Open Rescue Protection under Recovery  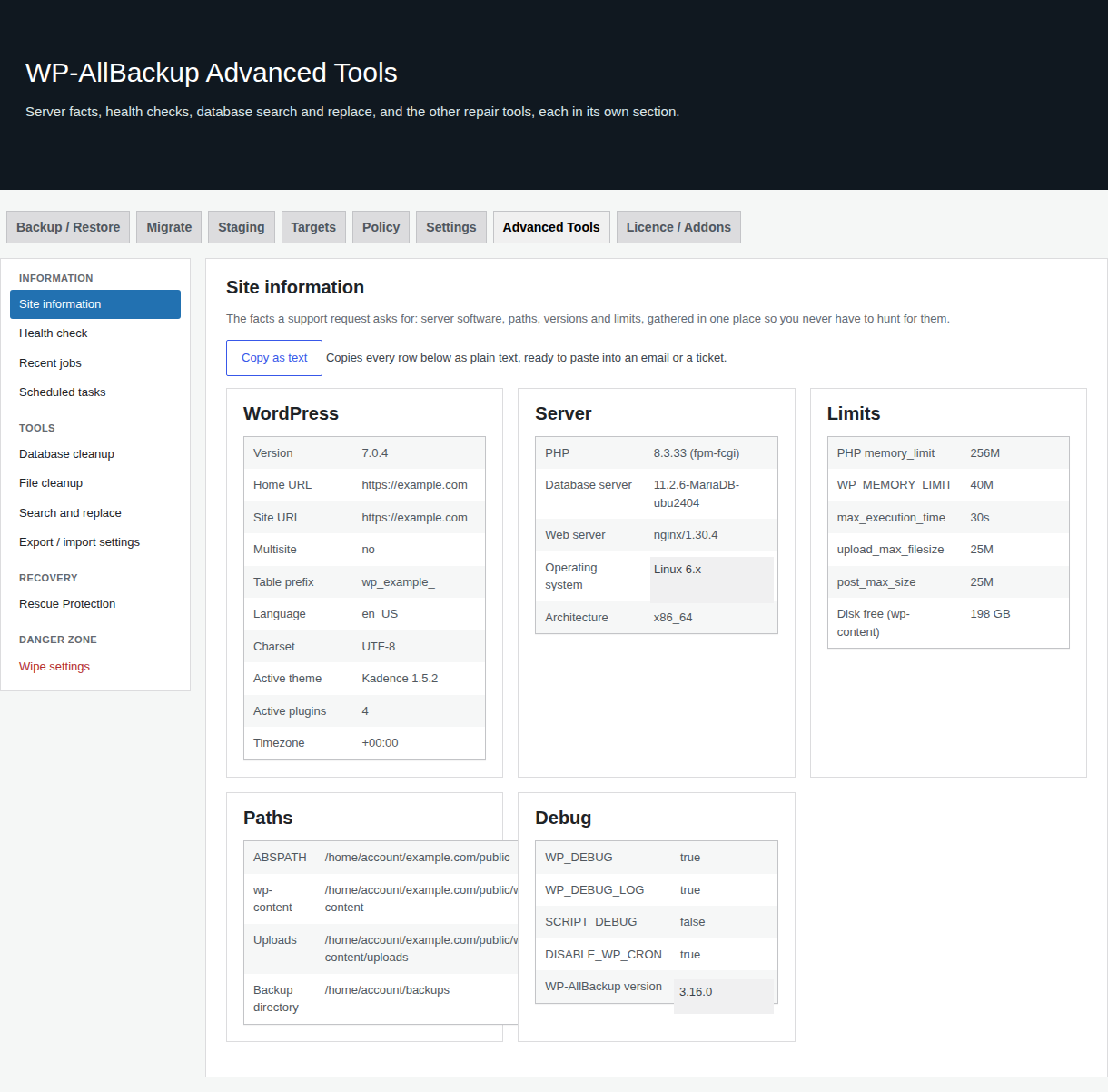pos(95,604)
